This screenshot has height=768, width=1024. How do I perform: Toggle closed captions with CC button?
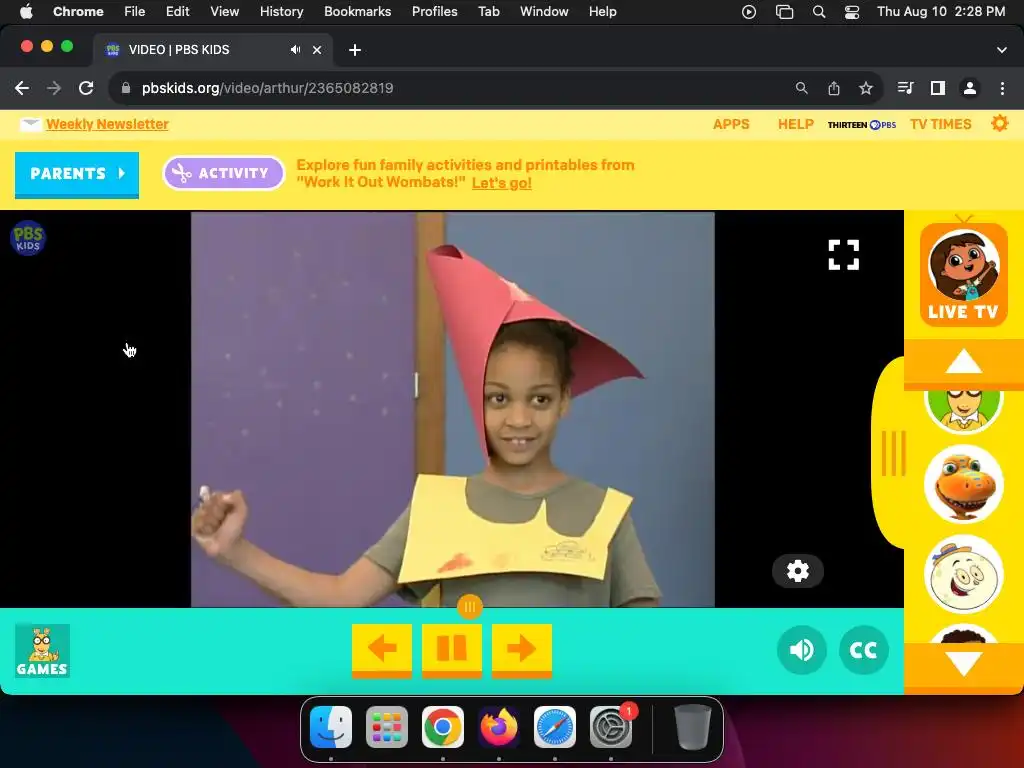click(863, 650)
